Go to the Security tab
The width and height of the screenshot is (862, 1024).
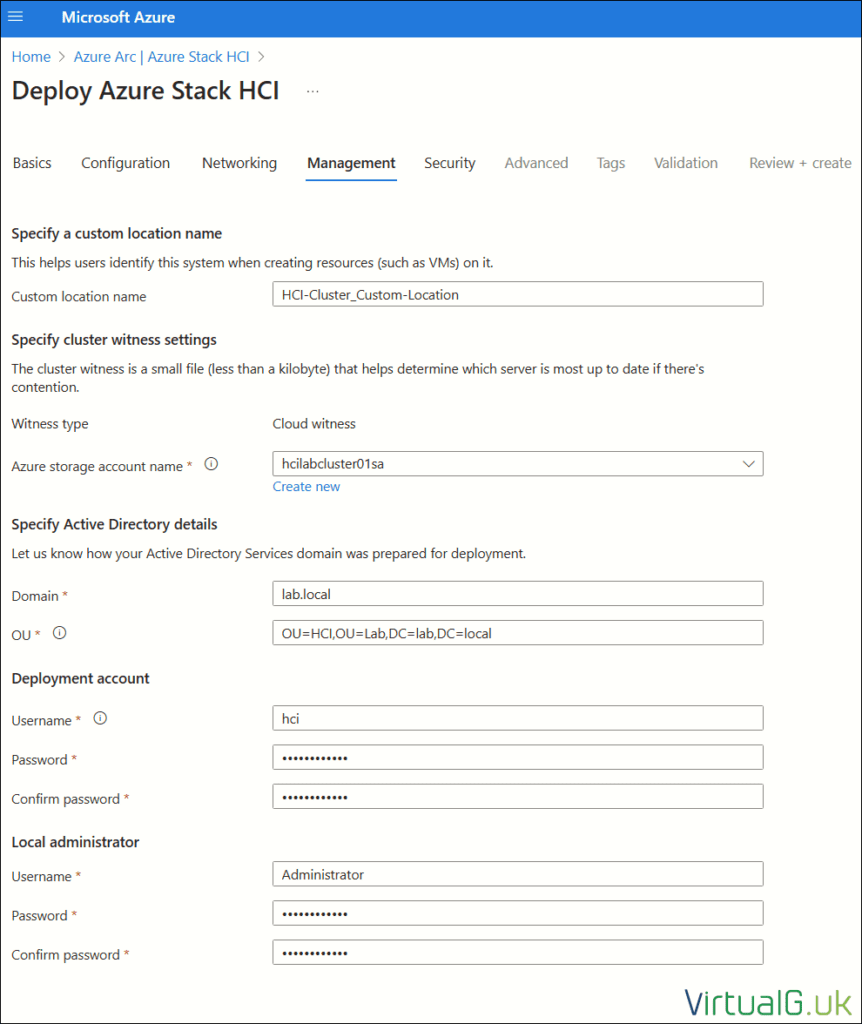pos(450,163)
